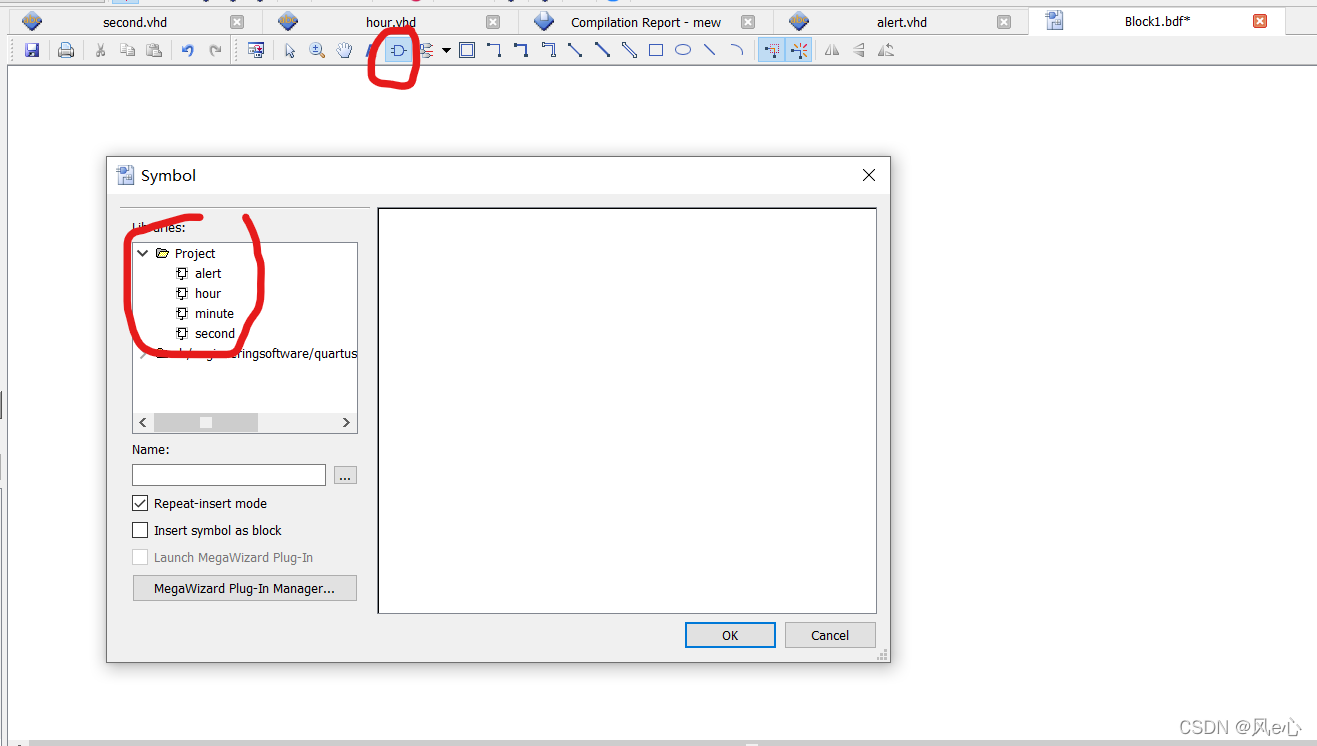The image size is (1317, 746).
Task: Toggle the rubberbanding button
Action: [798, 50]
